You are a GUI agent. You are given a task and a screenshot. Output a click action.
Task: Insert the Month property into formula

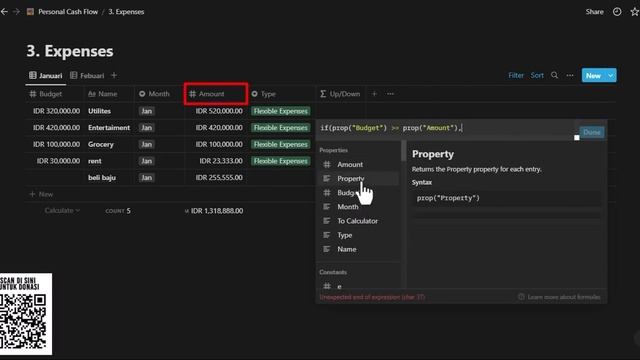coord(358,207)
